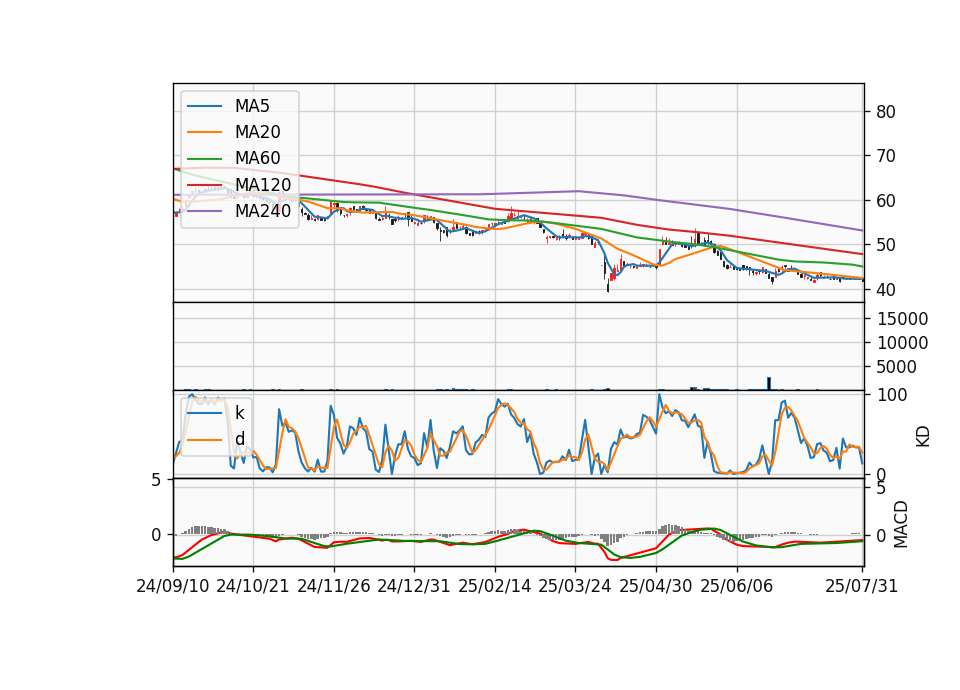Viewport: 960px width, 690px height.
Task: Click the MA240 legend label
Action: tap(263, 211)
